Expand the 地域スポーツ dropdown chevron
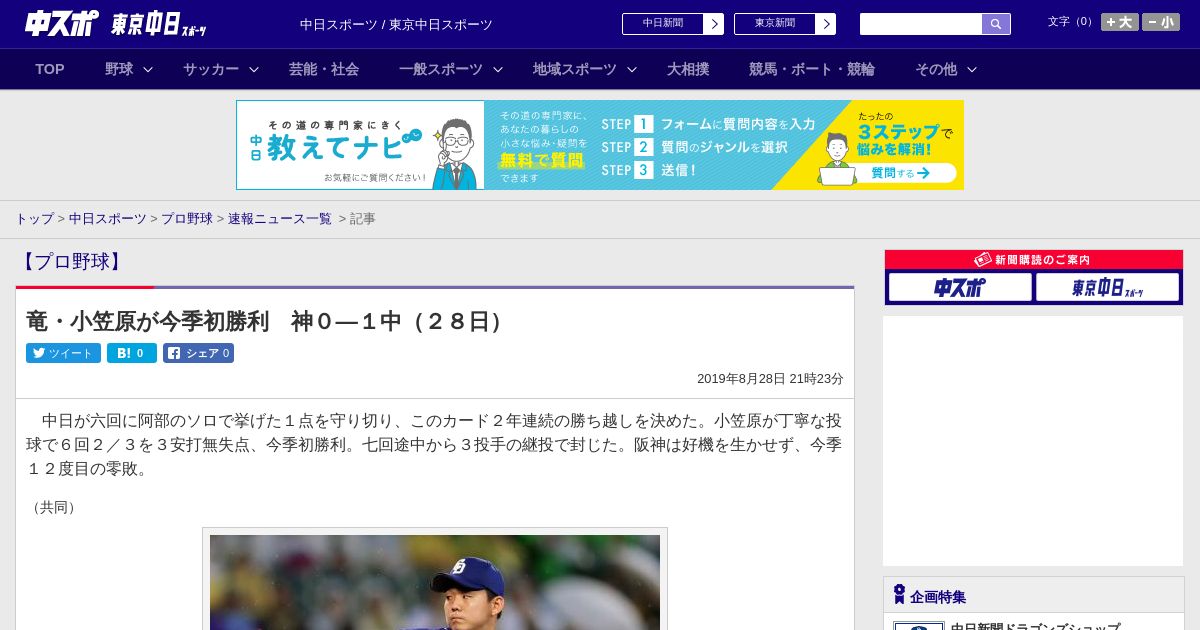 pyautogui.click(x=632, y=69)
